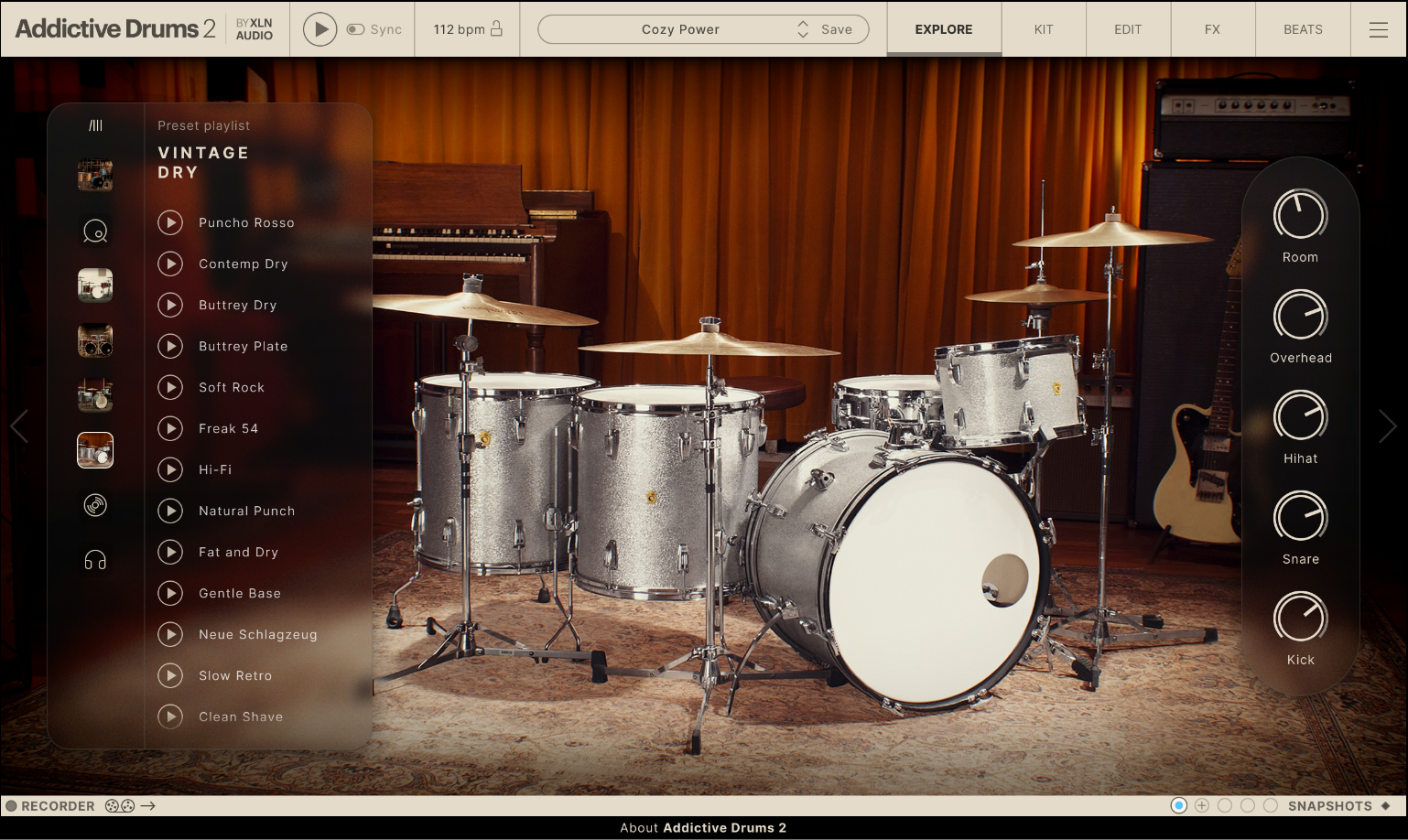
Task: Go to previous kit with left chevron
Action: pos(19,426)
